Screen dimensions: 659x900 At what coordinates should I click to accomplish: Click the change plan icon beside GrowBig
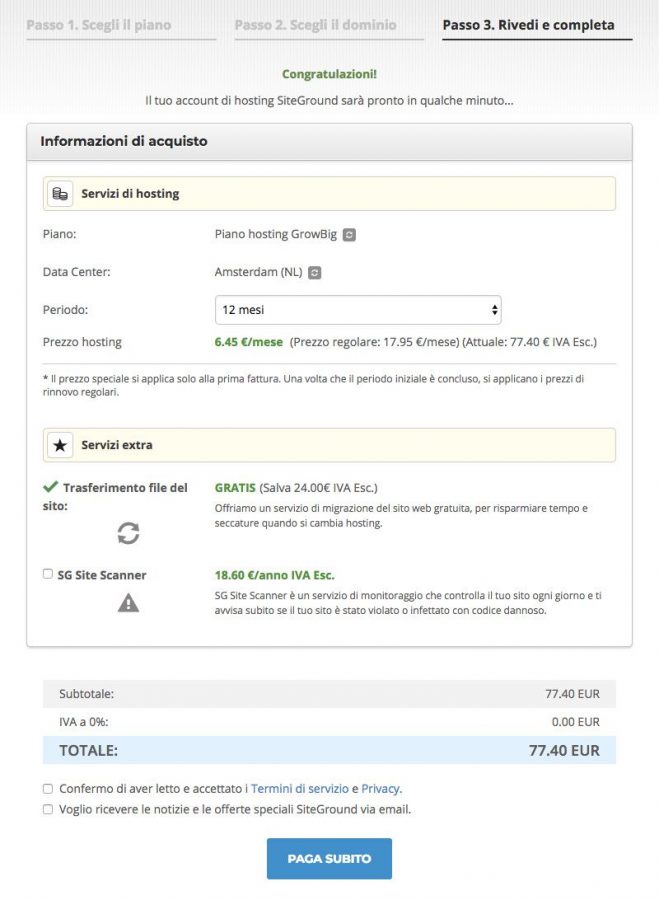point(349,235)
